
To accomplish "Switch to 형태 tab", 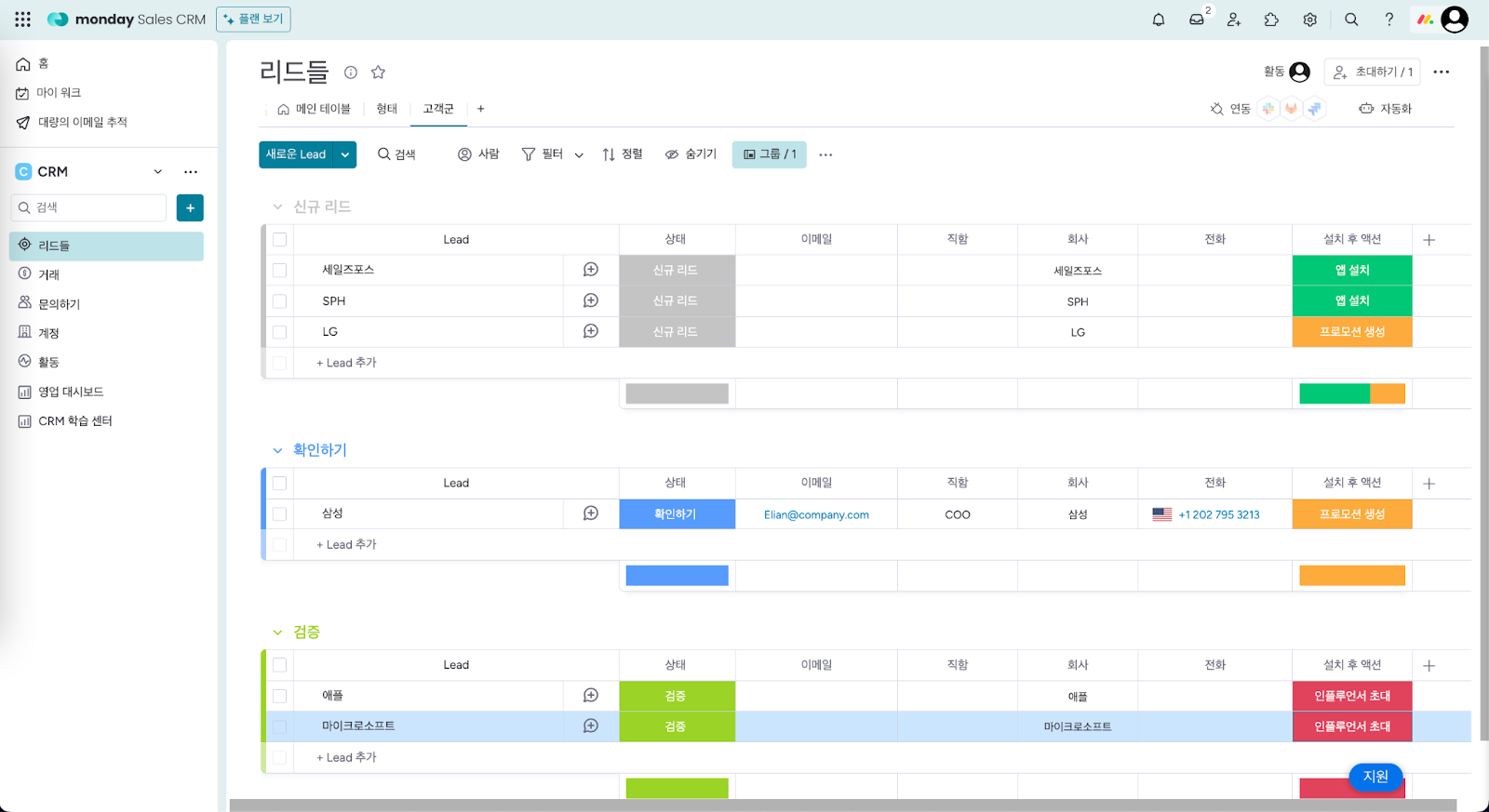I will [x=387, y=109].
